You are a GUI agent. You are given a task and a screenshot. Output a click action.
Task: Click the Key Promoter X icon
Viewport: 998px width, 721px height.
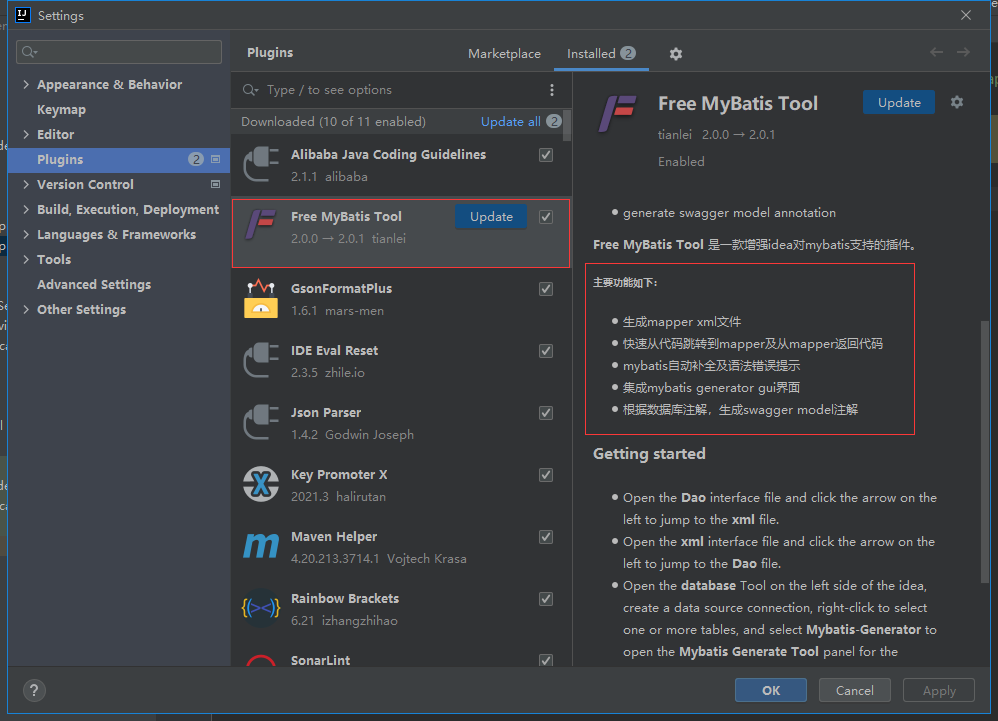(261, 484)
